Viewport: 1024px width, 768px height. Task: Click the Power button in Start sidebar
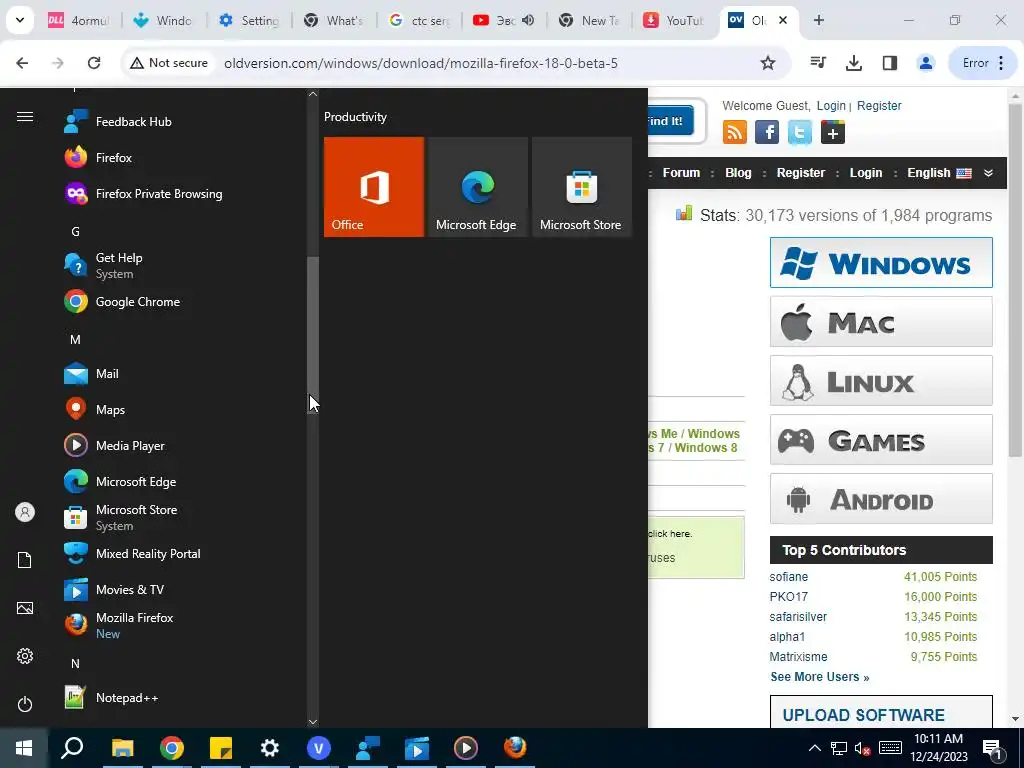point(25,704)
